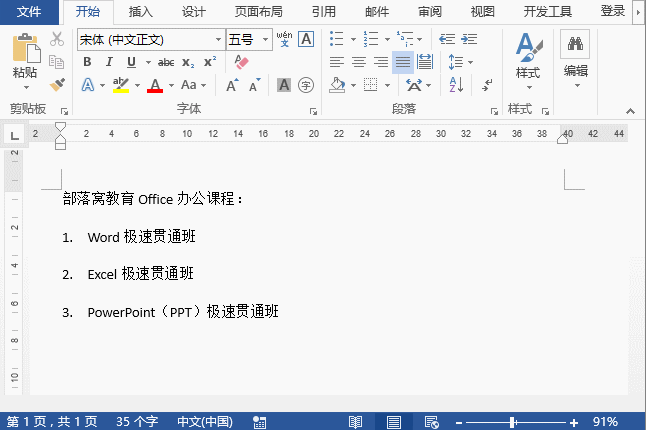Toggle justified alignment
646x430 pixels.
[x=403, y=62]
